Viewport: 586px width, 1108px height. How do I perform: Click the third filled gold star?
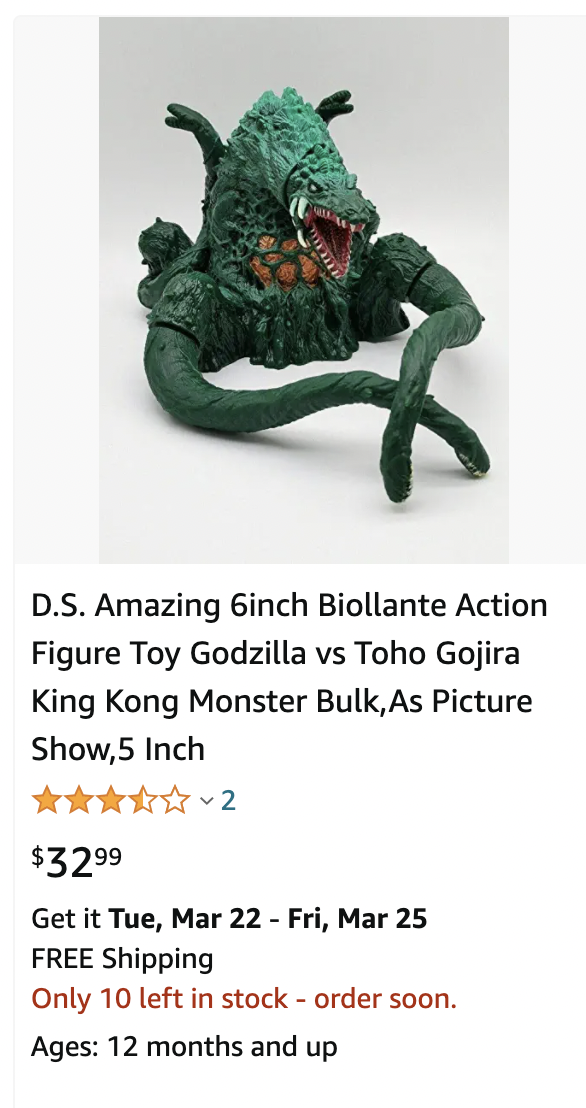click(x=111, y=801)
